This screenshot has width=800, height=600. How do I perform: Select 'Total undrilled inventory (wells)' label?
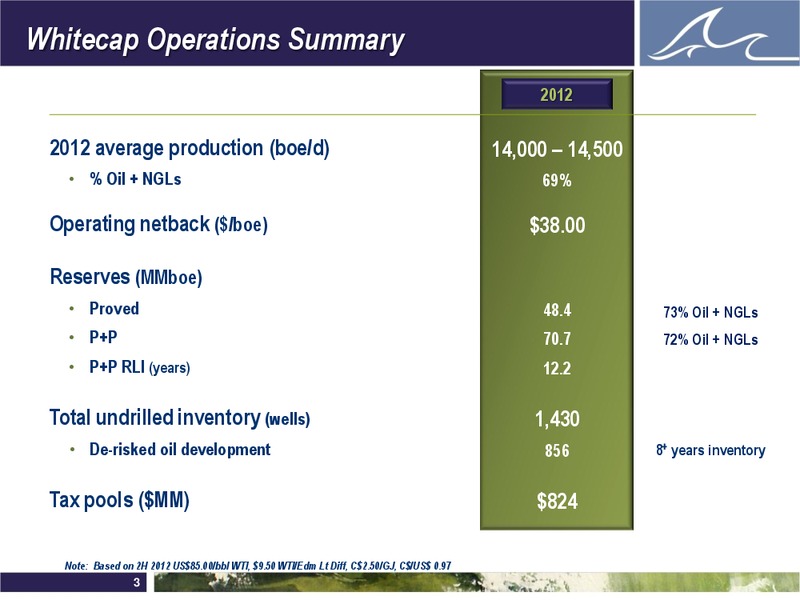[180, 417]
